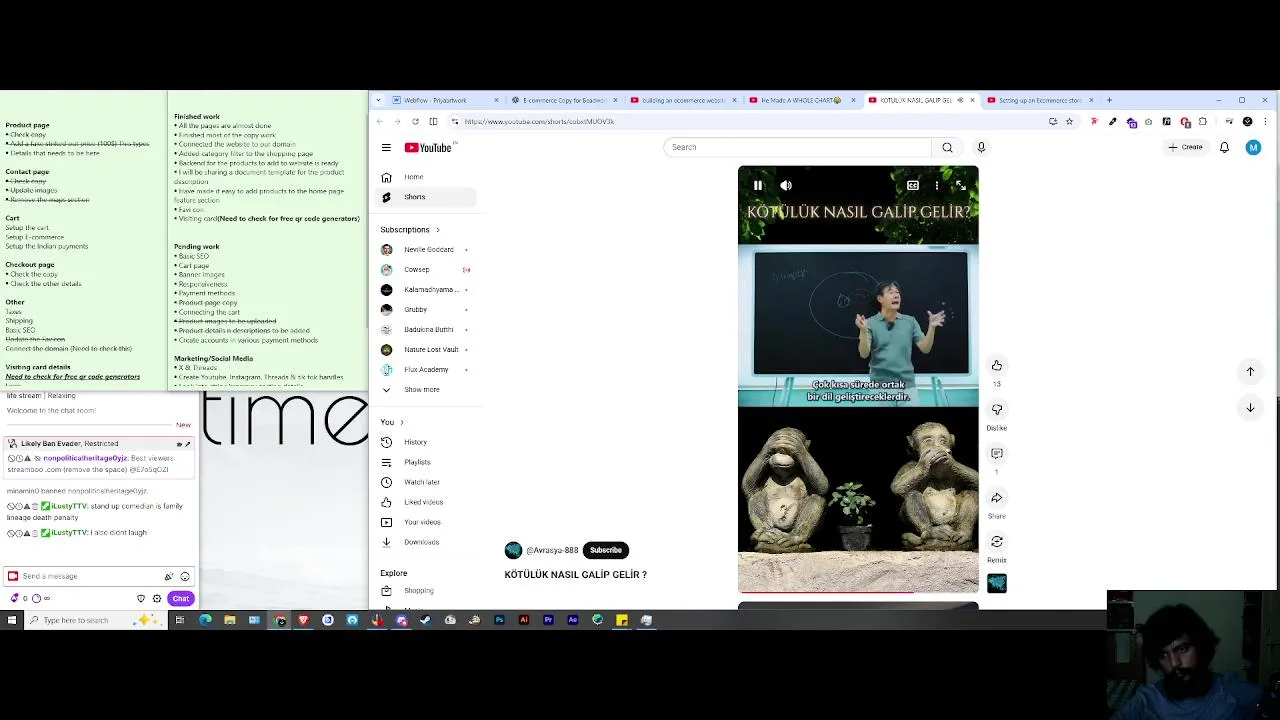Image resolution: width=1280 pixels, height=720 pixels.
Task: Pause the playing Short video
Action: (x=758, y=185)
